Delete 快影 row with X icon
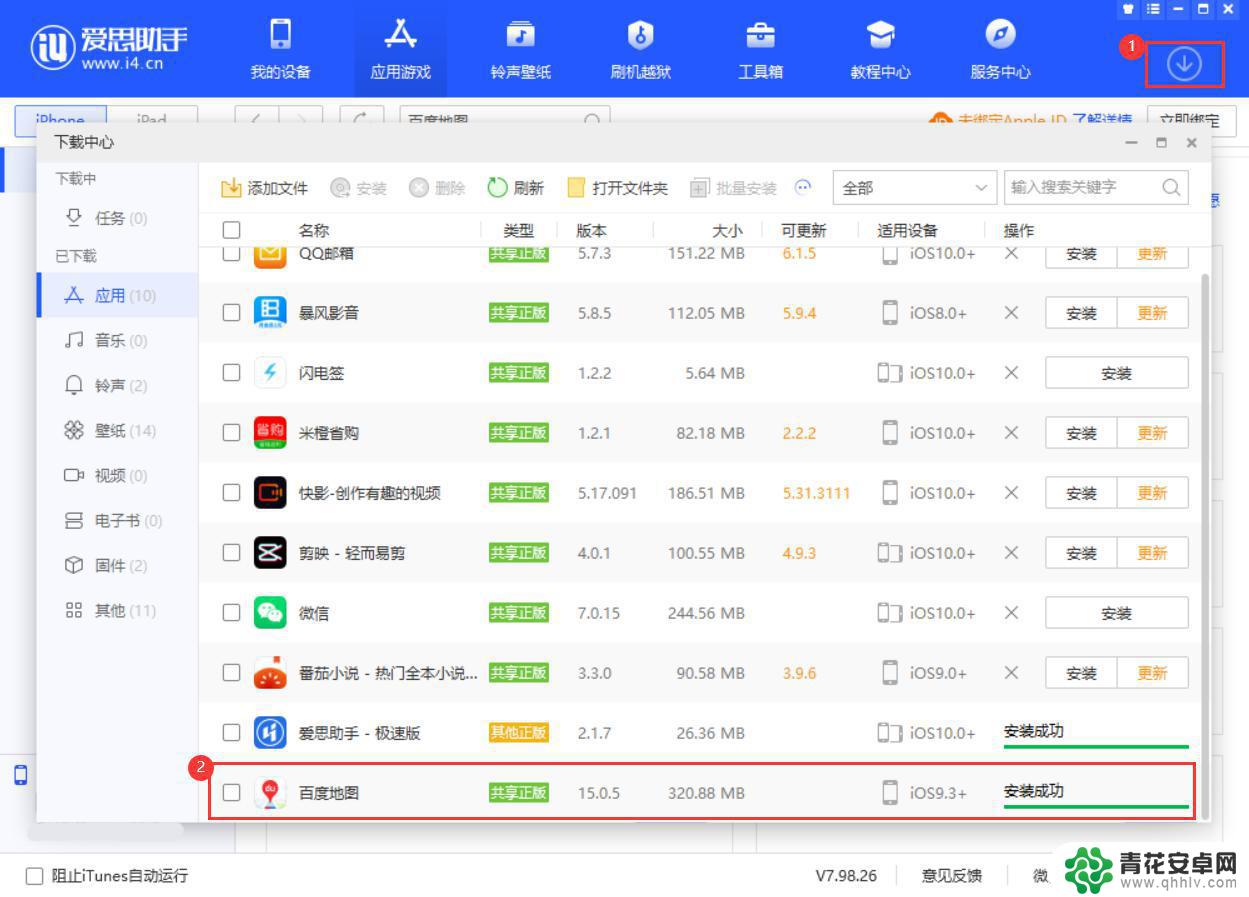Viewport: 1249px width, 897px height. pos(1011,493)
